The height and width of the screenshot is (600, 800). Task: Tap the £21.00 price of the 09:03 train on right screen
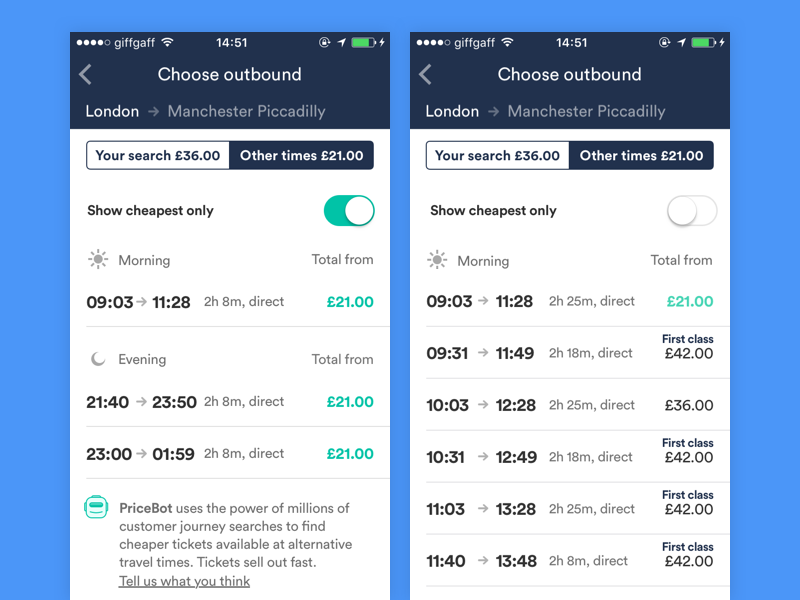tap(689, 301)
